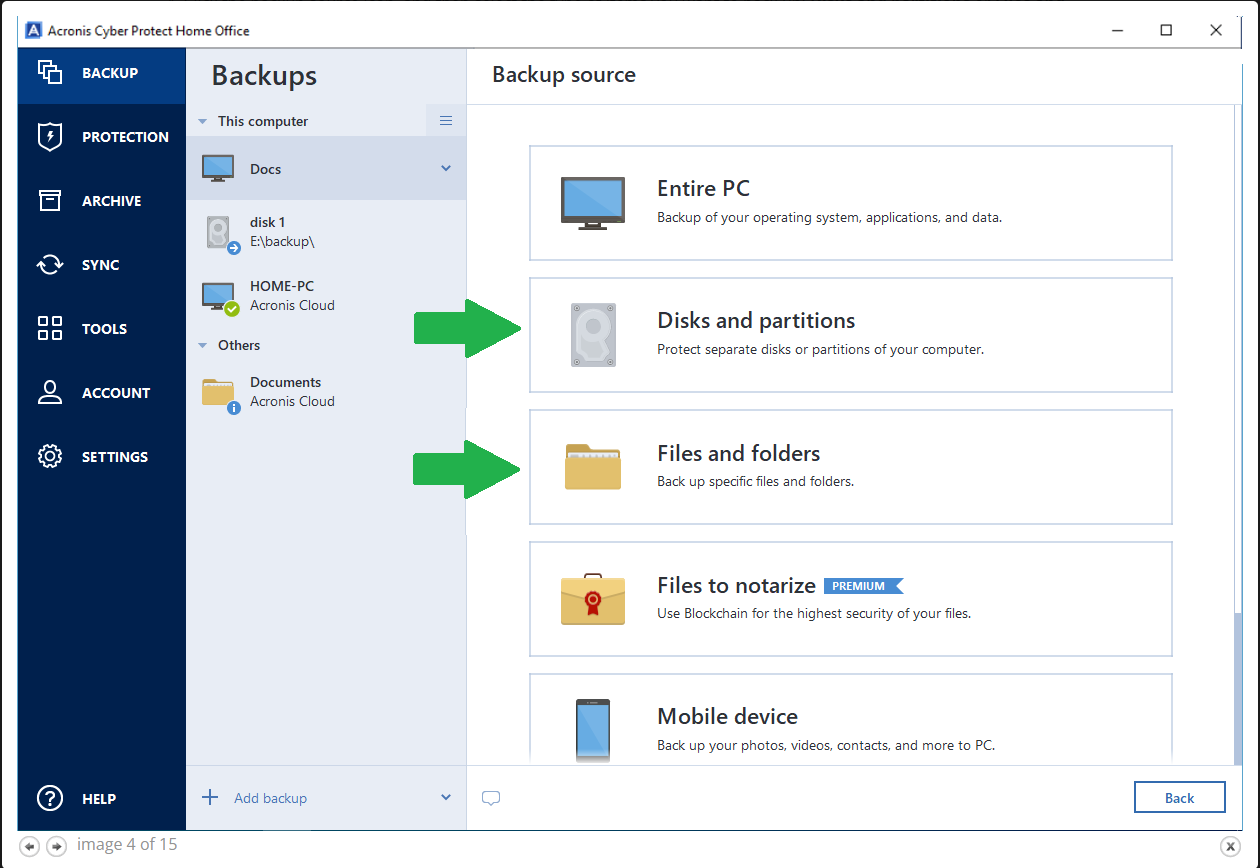Collapse the This computer group
This screenshot has height=868, width=1260.
(x=203, y=121)
